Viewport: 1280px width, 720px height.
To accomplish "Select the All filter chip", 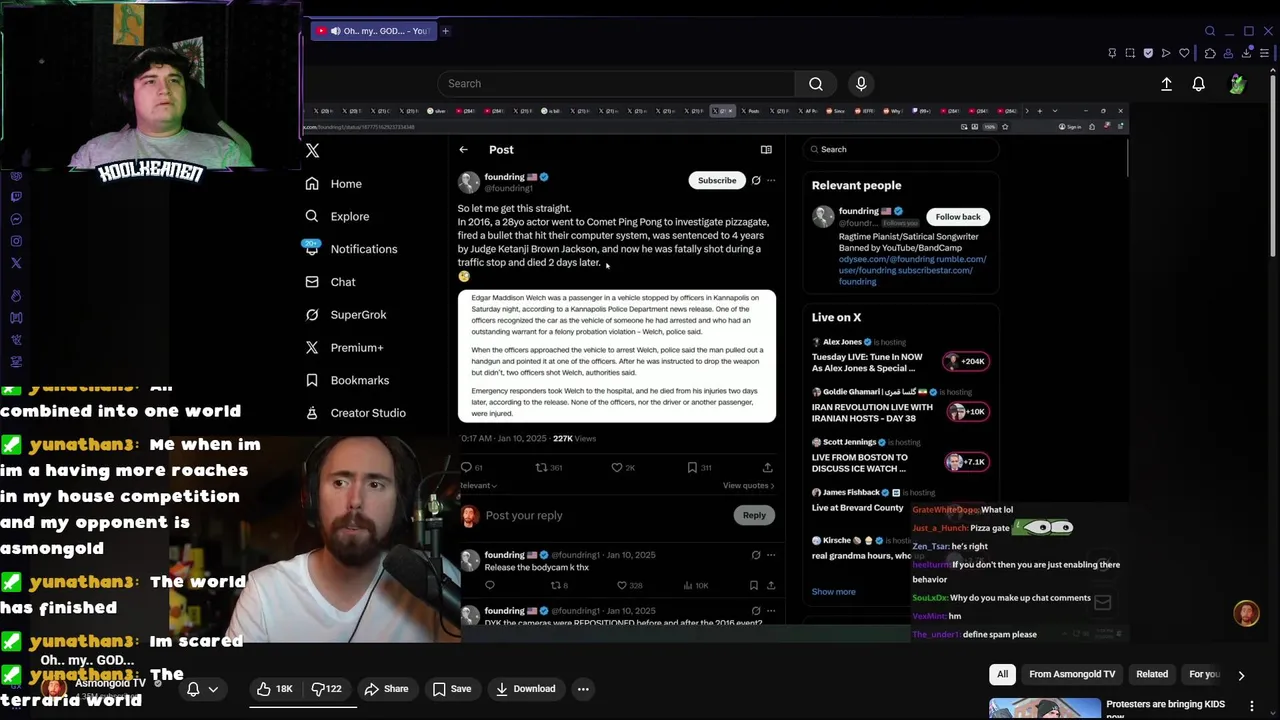I will (x=1002, y=675).
